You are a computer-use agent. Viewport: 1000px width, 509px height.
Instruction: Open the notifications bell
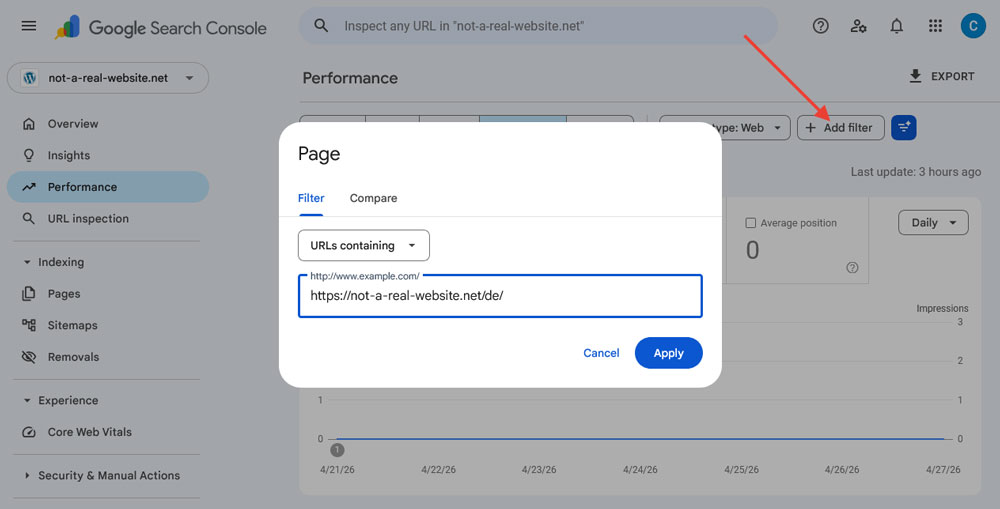tap(897, 26)
